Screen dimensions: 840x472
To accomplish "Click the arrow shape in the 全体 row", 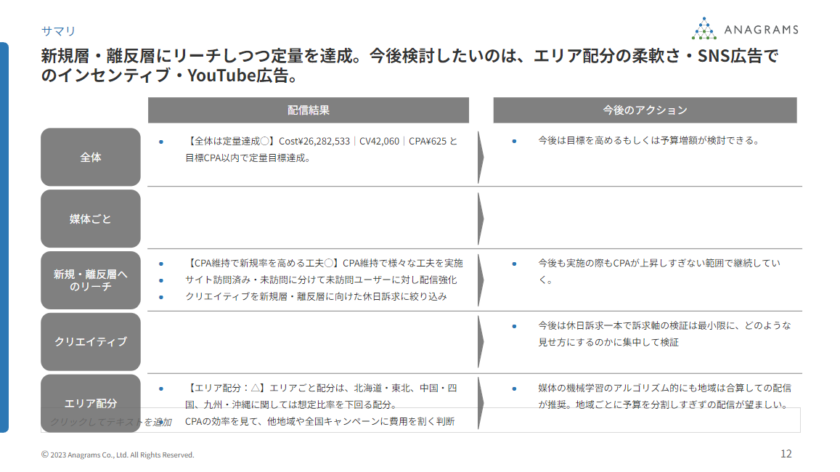I will [481, 157].
